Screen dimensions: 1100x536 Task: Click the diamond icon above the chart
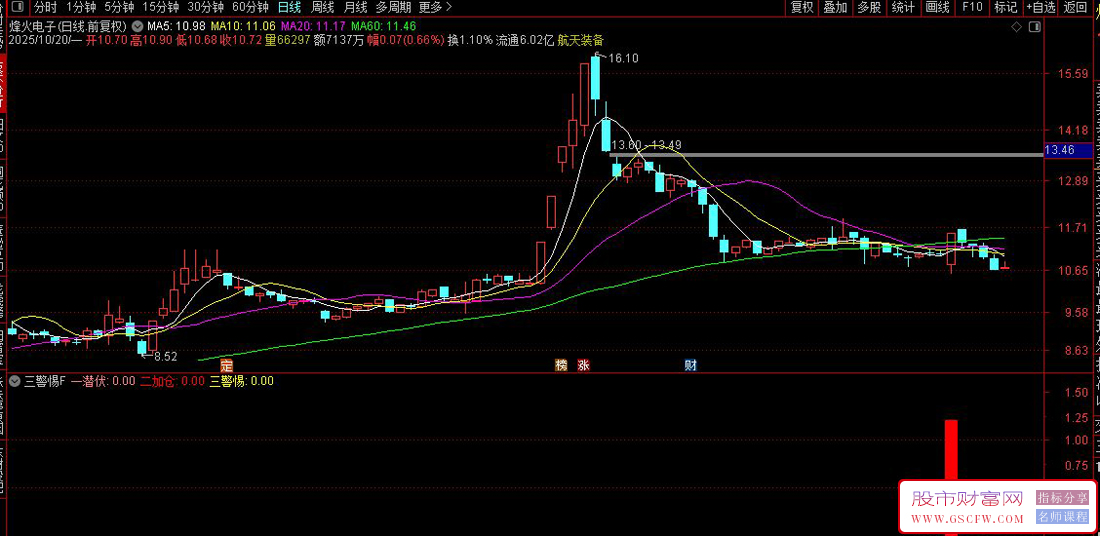[x=1017, y=27]
